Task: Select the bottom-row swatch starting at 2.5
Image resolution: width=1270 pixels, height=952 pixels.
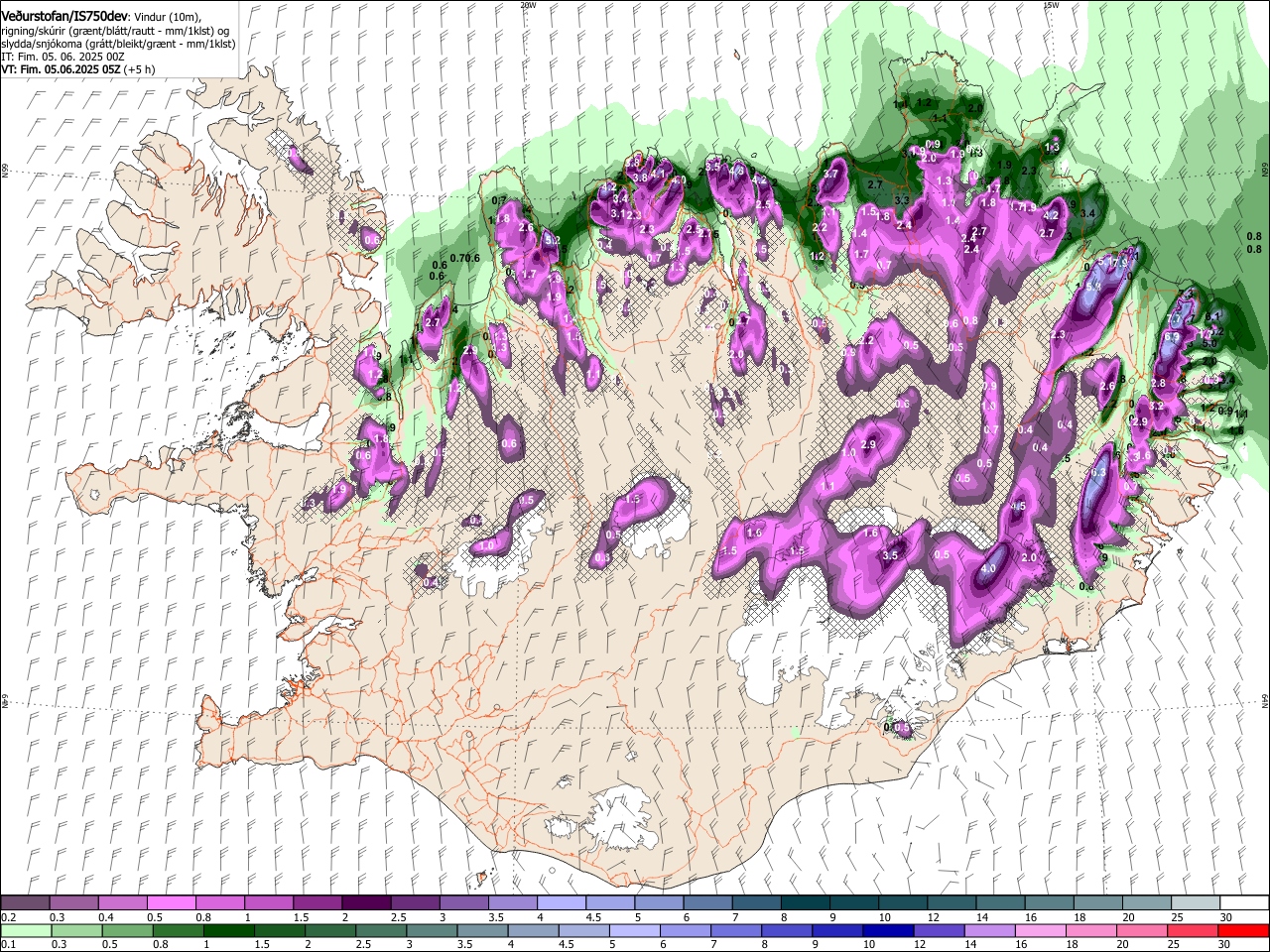Action: (381, 930)
